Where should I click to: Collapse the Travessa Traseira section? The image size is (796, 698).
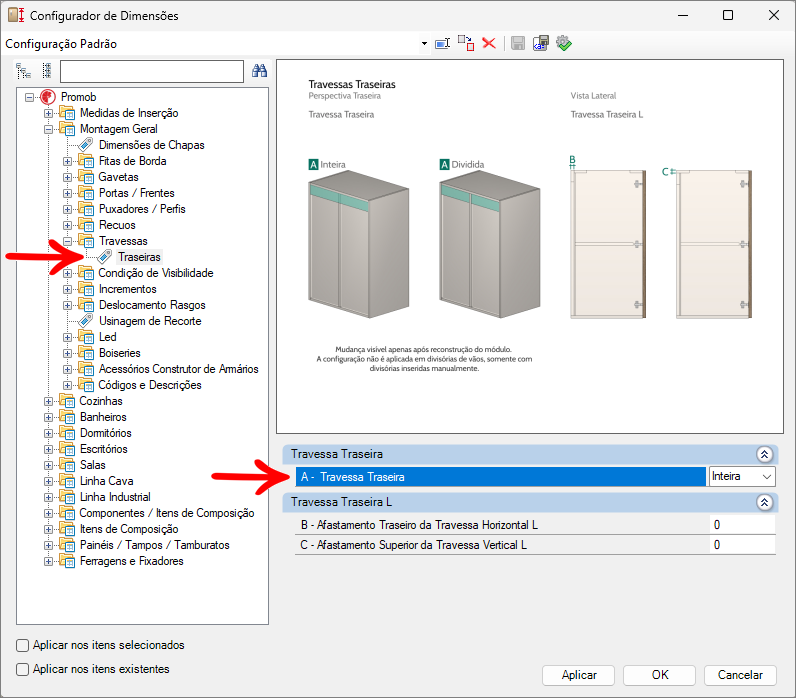pos(765,454)
